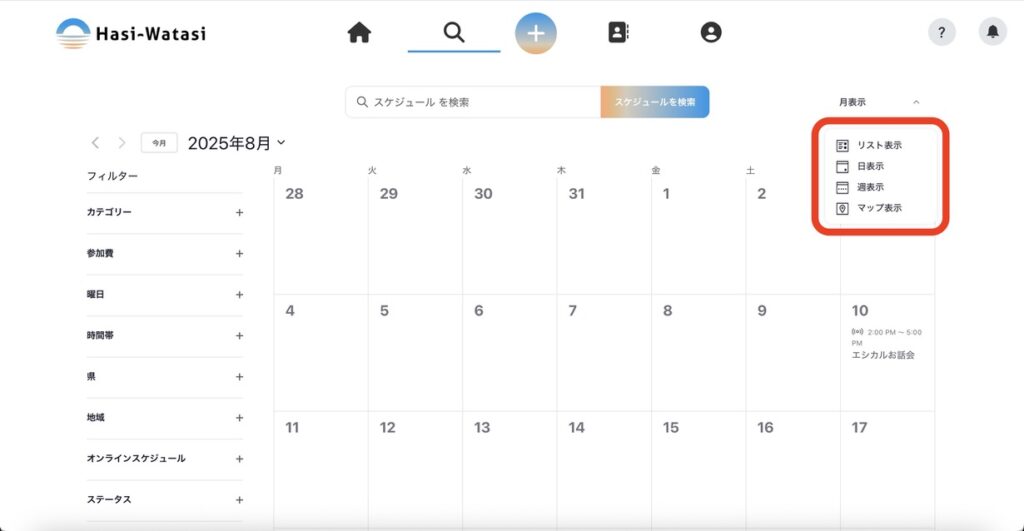Open notifications bell icon

point(992,32)
